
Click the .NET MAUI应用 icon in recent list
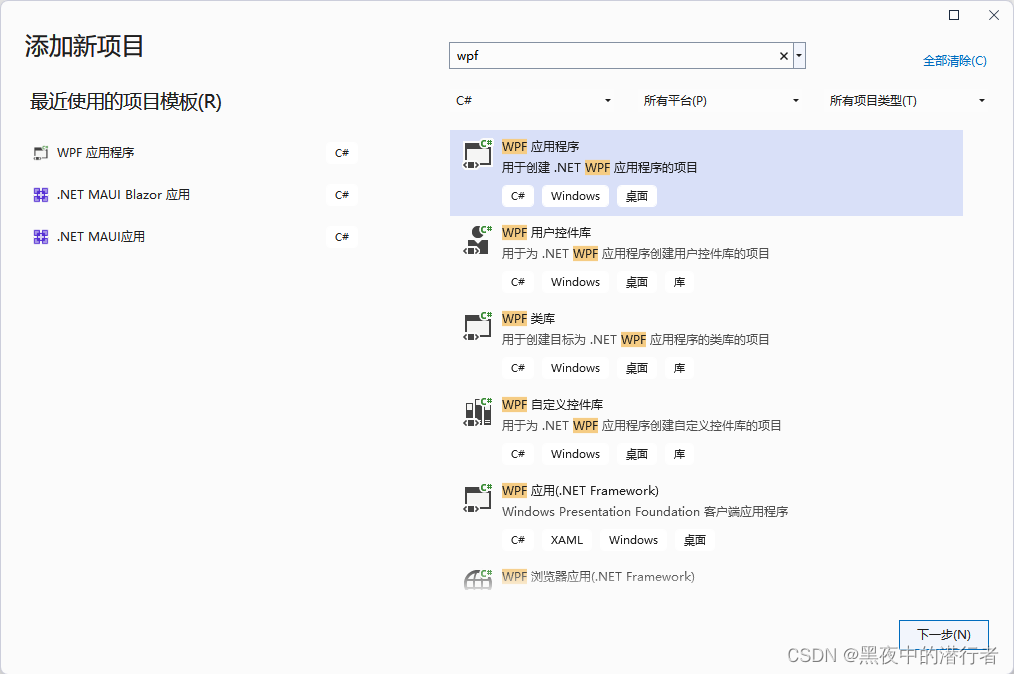41,236
